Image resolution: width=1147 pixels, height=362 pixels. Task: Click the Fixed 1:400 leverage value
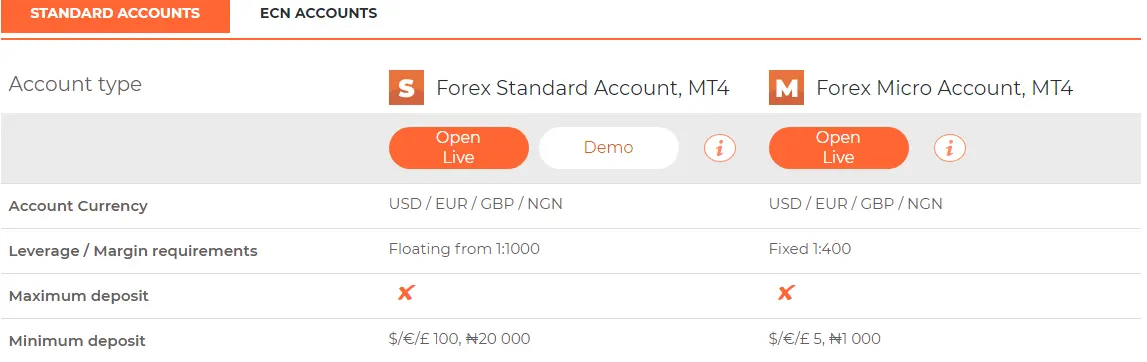[810, 249]
